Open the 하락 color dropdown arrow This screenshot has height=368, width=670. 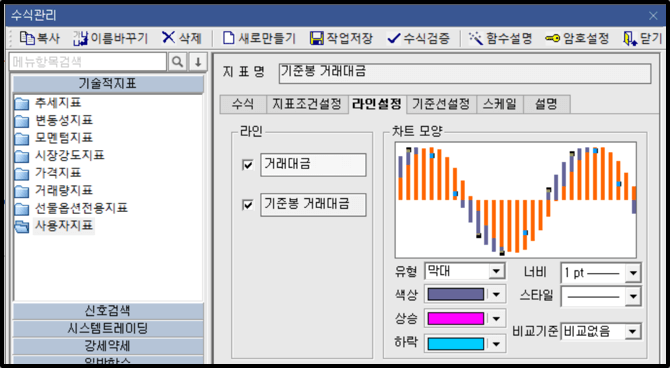tap(496, 344)
